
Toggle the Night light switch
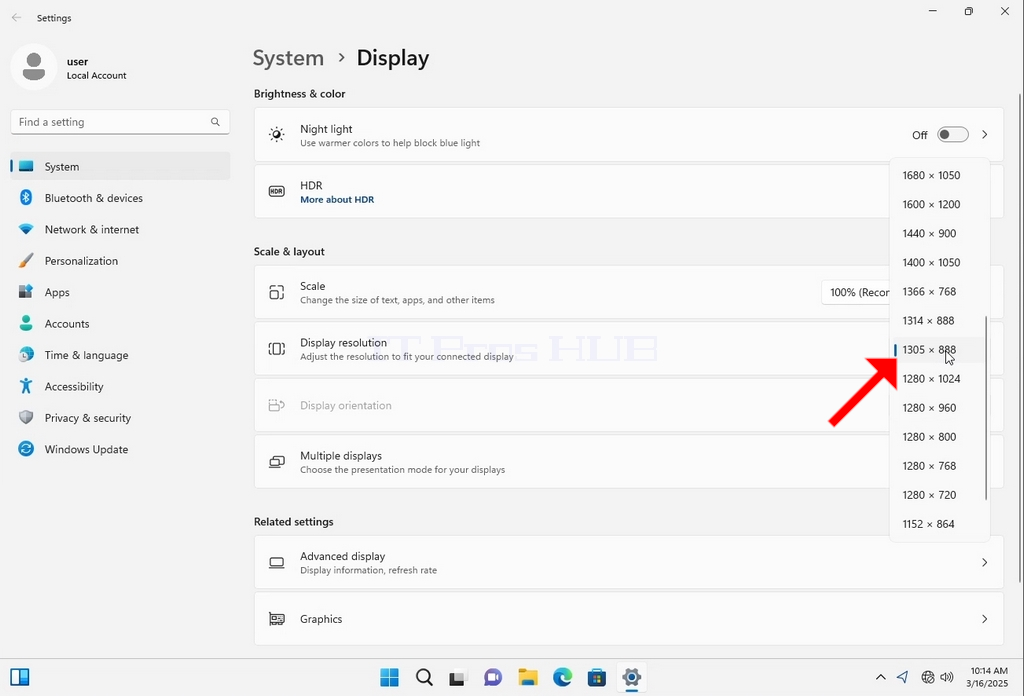[952, 134]
